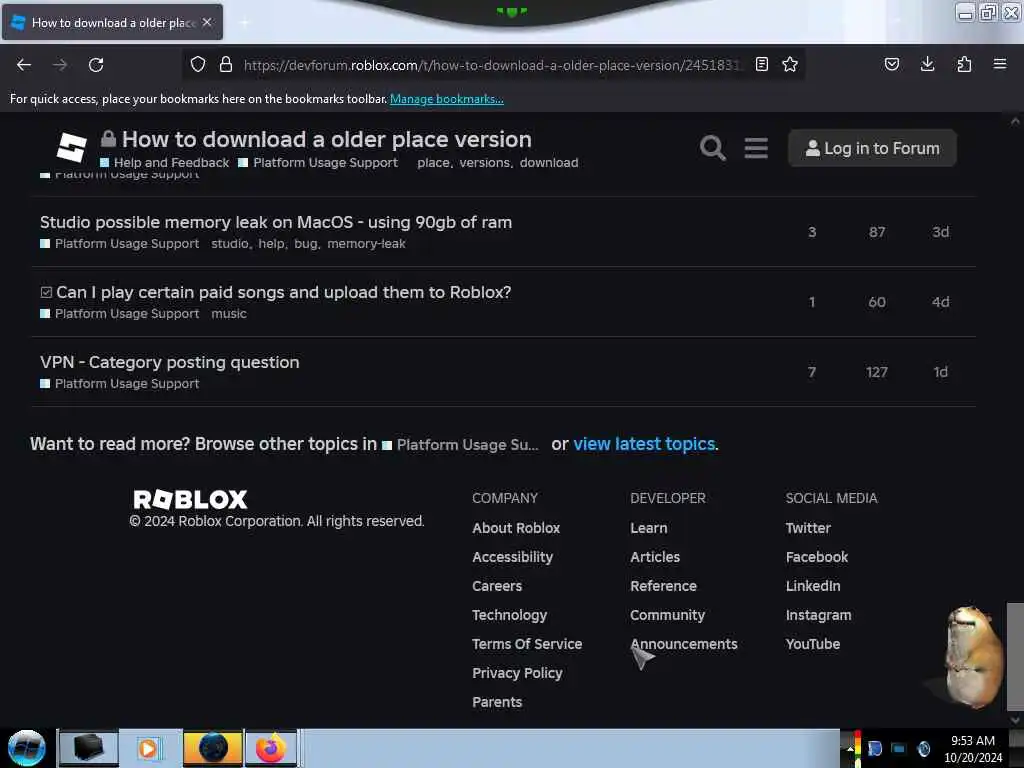
Task: Log in to Forum button
Action: point(872,148)
